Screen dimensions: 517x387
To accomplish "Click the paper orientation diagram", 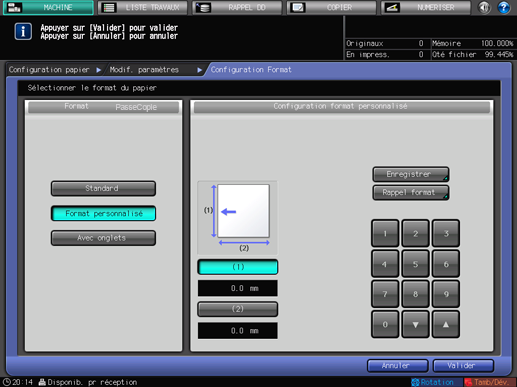I will pos(238,217).
